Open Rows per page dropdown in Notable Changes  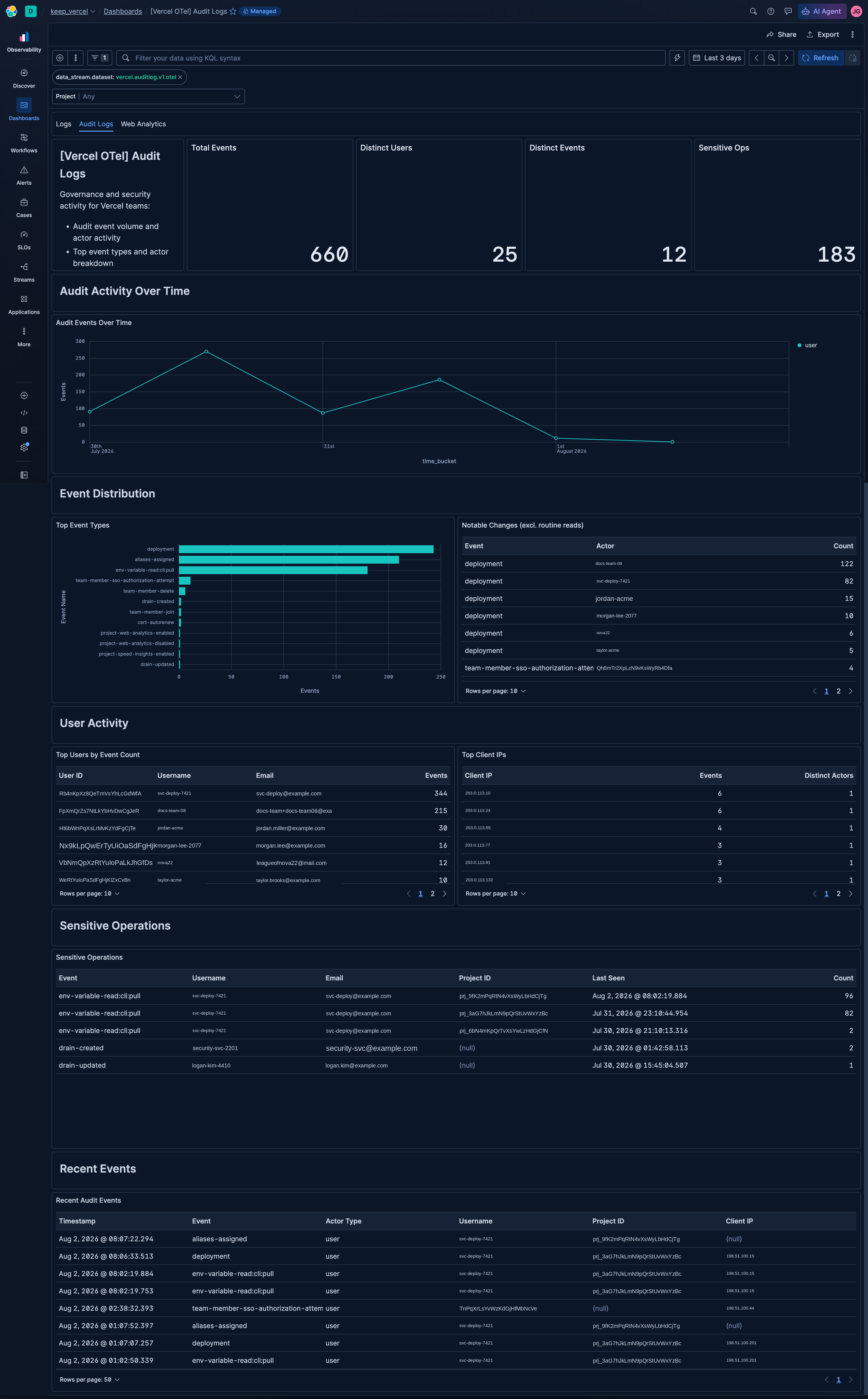(x=495, y=691)
